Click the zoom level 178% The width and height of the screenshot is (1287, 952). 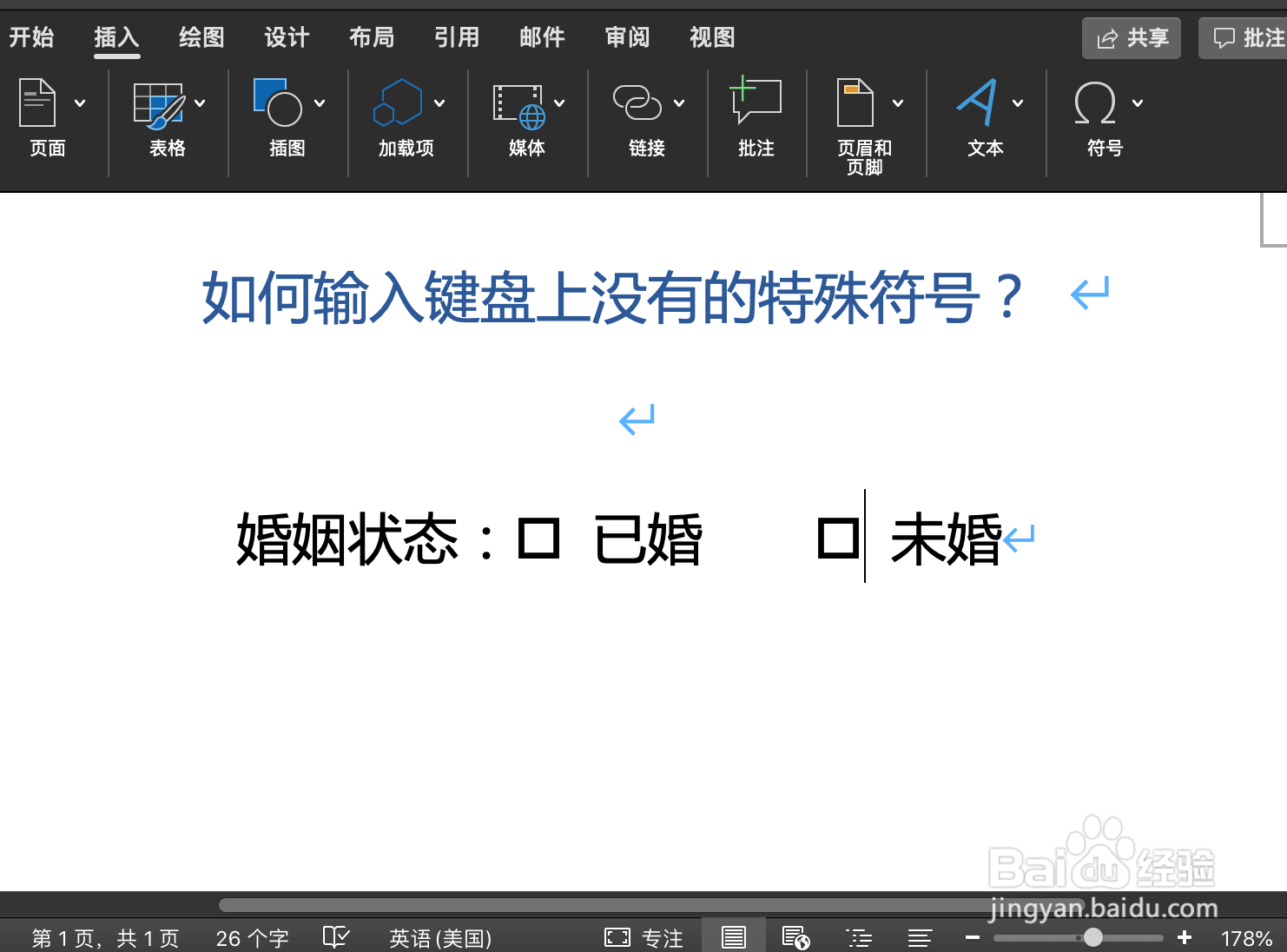tap(1246, 938)
